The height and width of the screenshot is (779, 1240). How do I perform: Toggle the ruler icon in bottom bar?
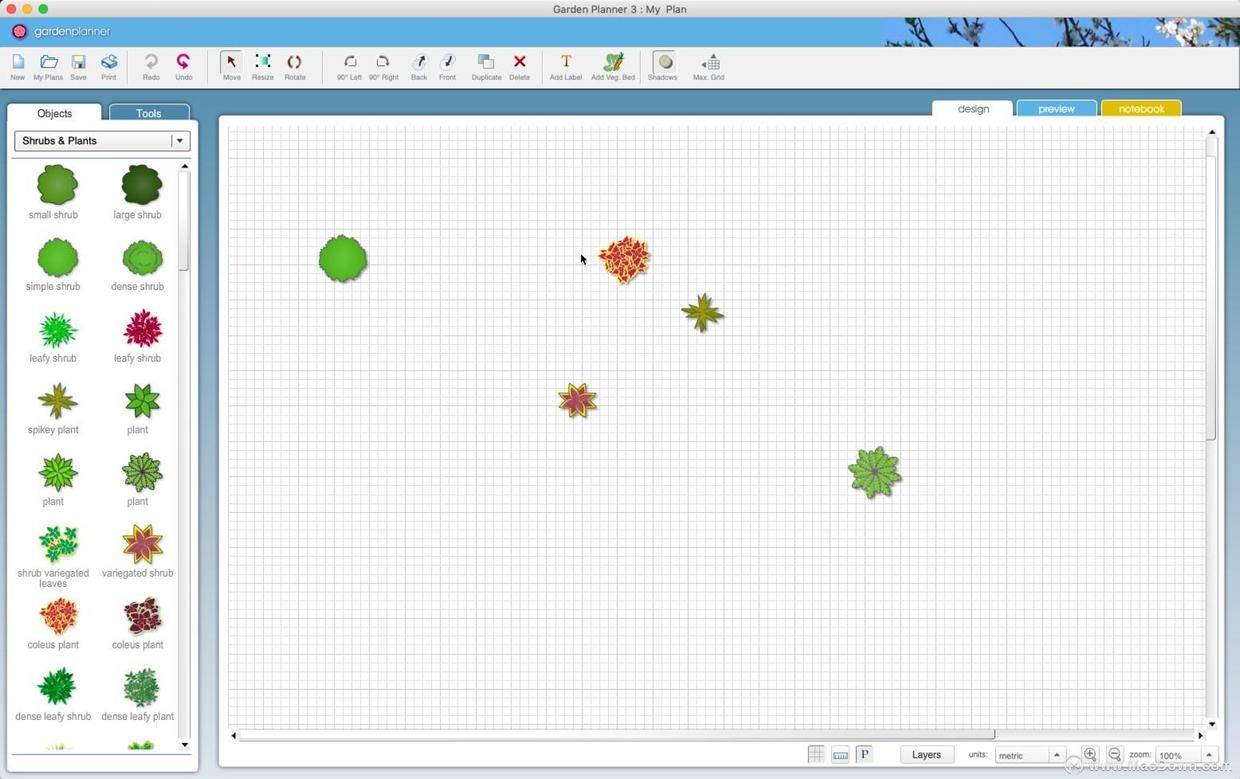point(840,755)
